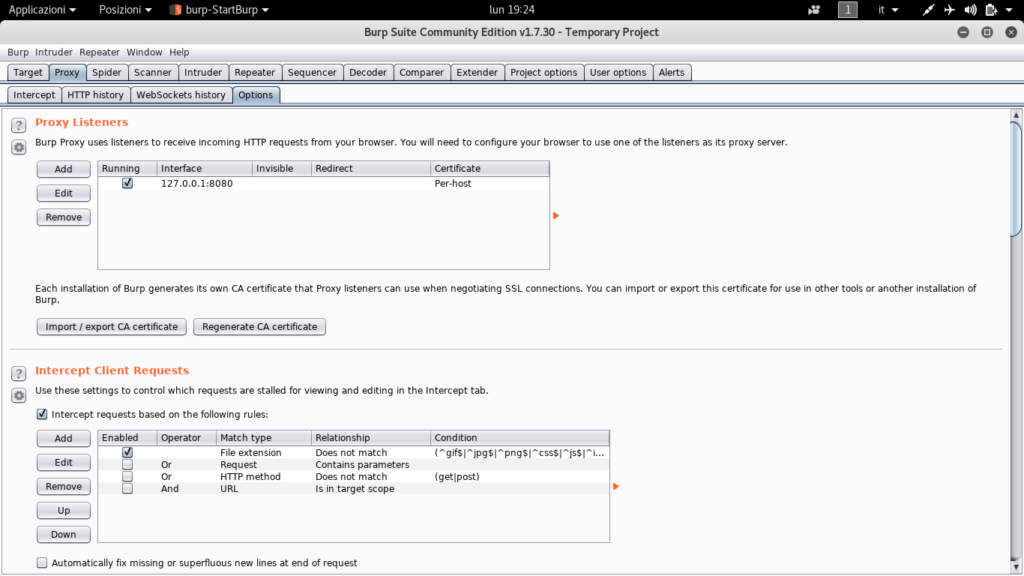
Task: Switch to the Intercept sub-tab
Action: coord(34,95)
